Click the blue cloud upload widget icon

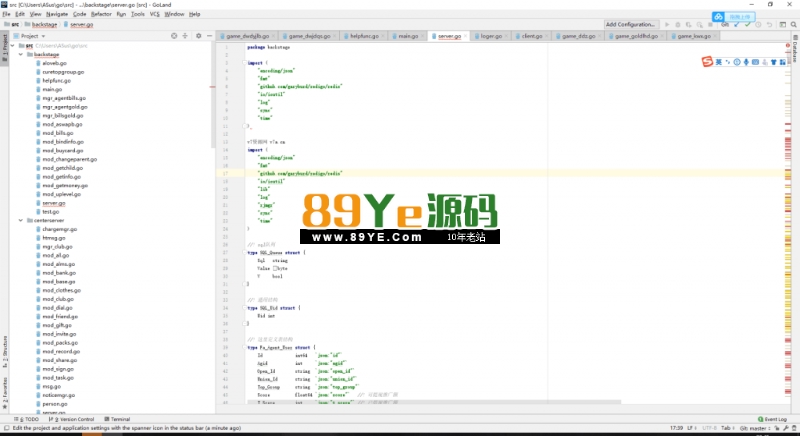[x=718, y=17]
